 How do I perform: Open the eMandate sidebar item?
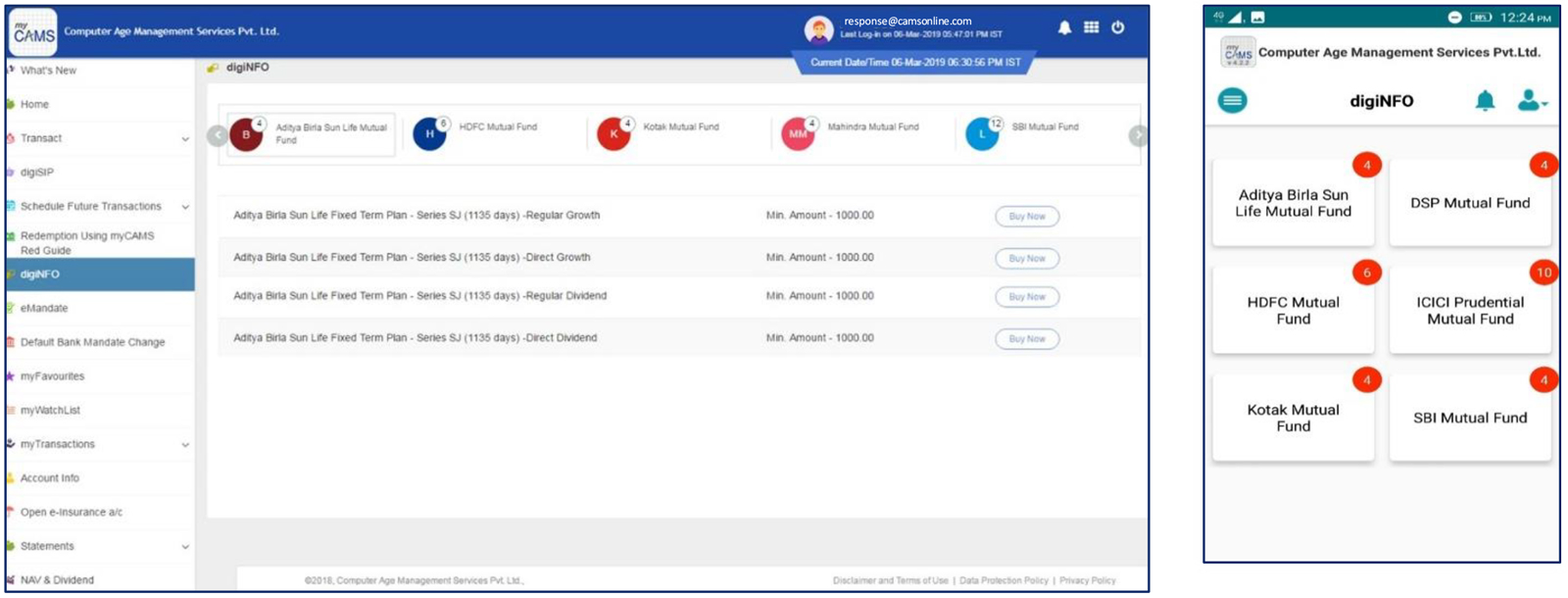click(x=44, y=308)
